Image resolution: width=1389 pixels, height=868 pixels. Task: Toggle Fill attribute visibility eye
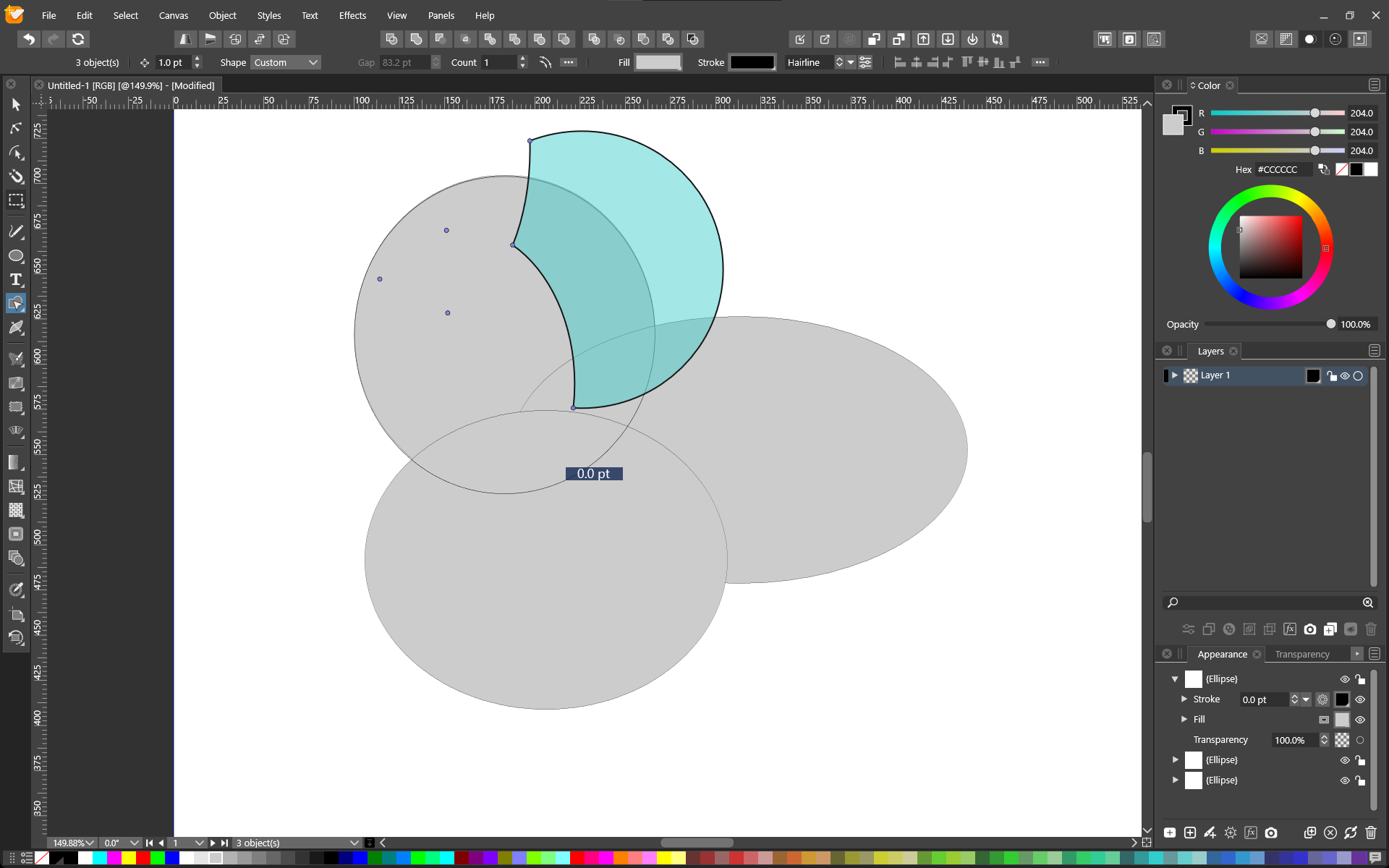pos(1360,720)
